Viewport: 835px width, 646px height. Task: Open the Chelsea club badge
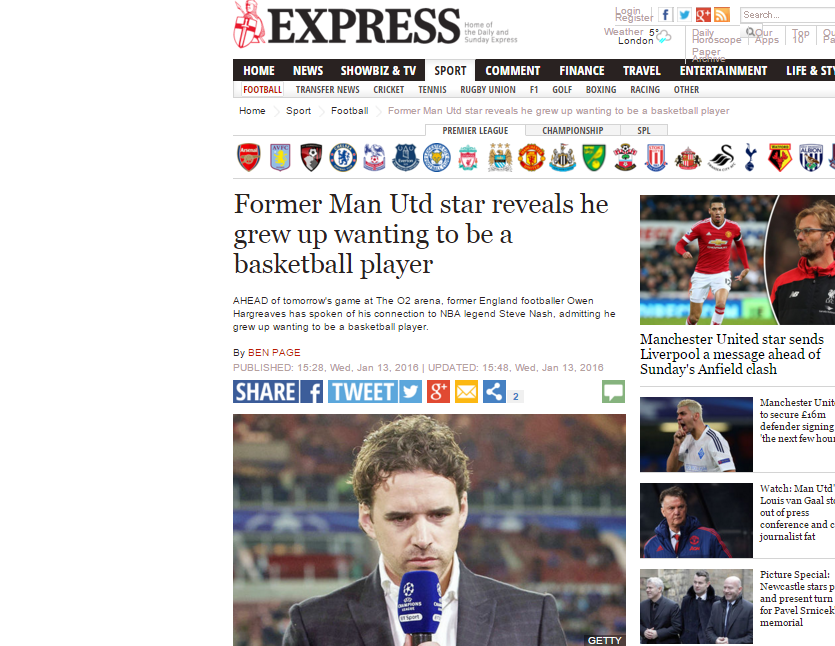click(x=343, y=158)
